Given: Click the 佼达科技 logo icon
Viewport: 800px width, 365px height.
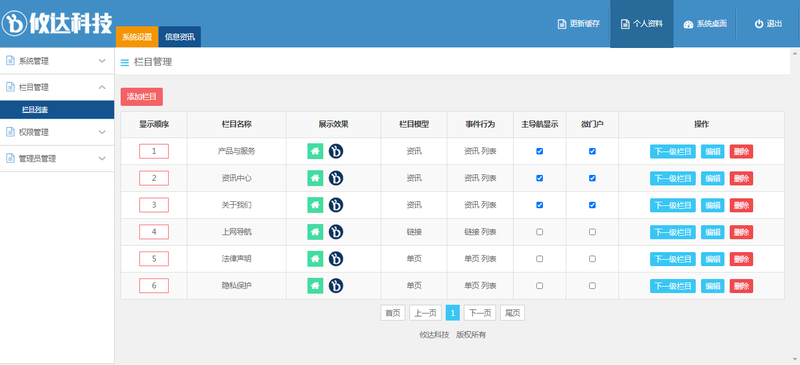Looking at the screenshot, I should point(14,23).
